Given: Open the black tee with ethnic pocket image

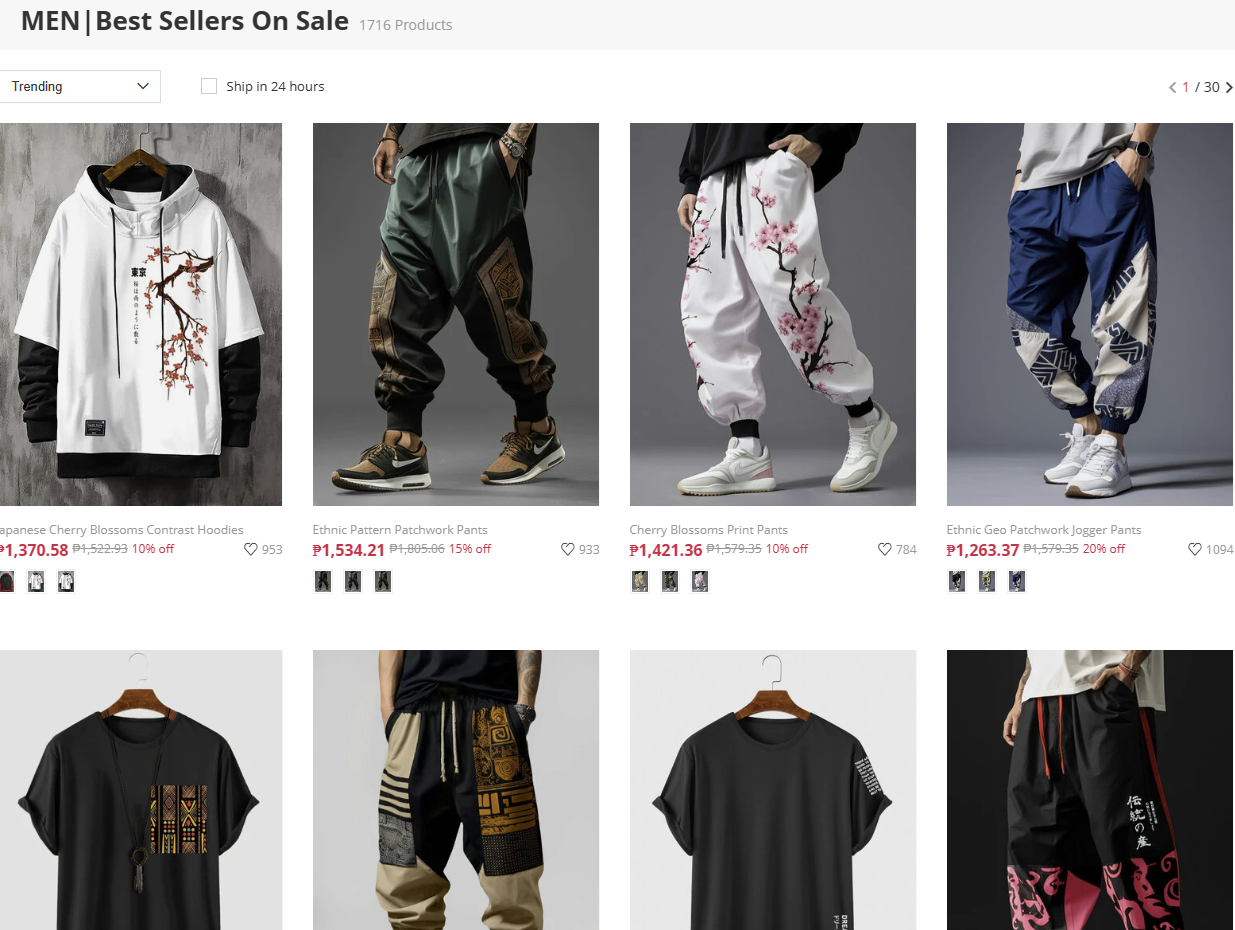Looking at the screenshot, I should coord(141,790).
